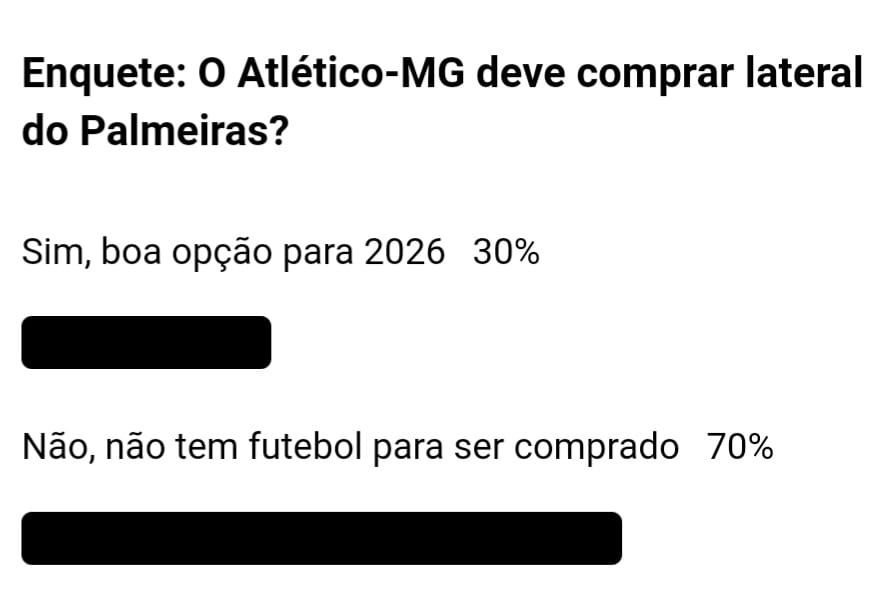Select the 'Não, não tem futebol' answer
The width and height of the screenshot is (882, 590).
coord(350,447)
